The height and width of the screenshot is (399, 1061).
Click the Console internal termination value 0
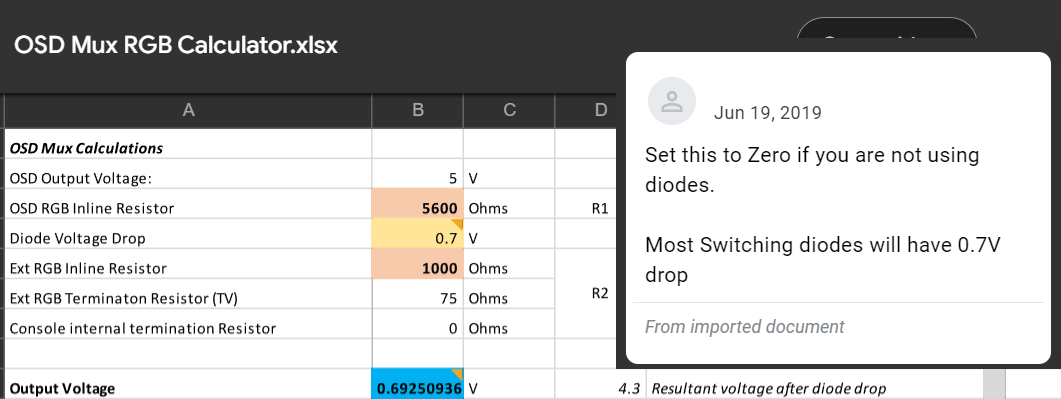[x=417, y=328]
